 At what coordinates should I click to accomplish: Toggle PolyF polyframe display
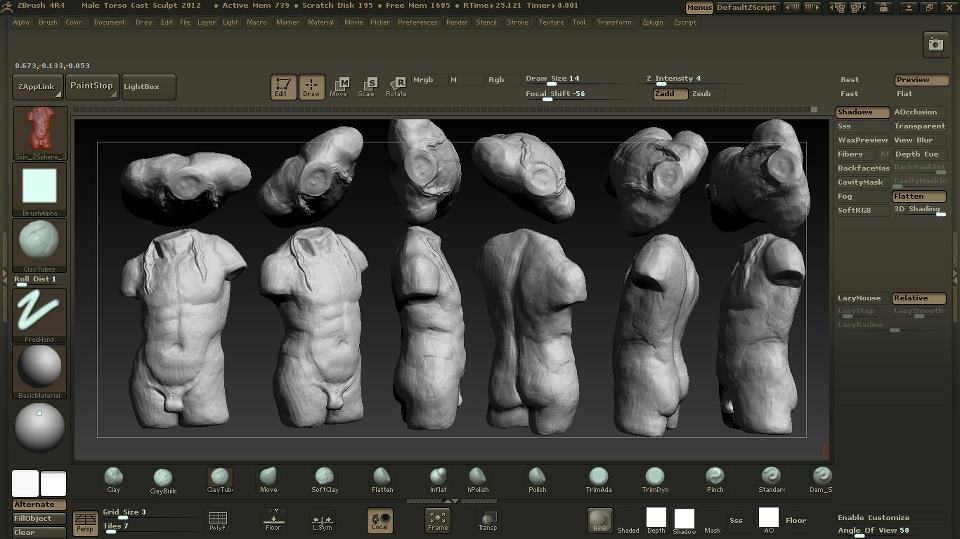tap(218, 521)
